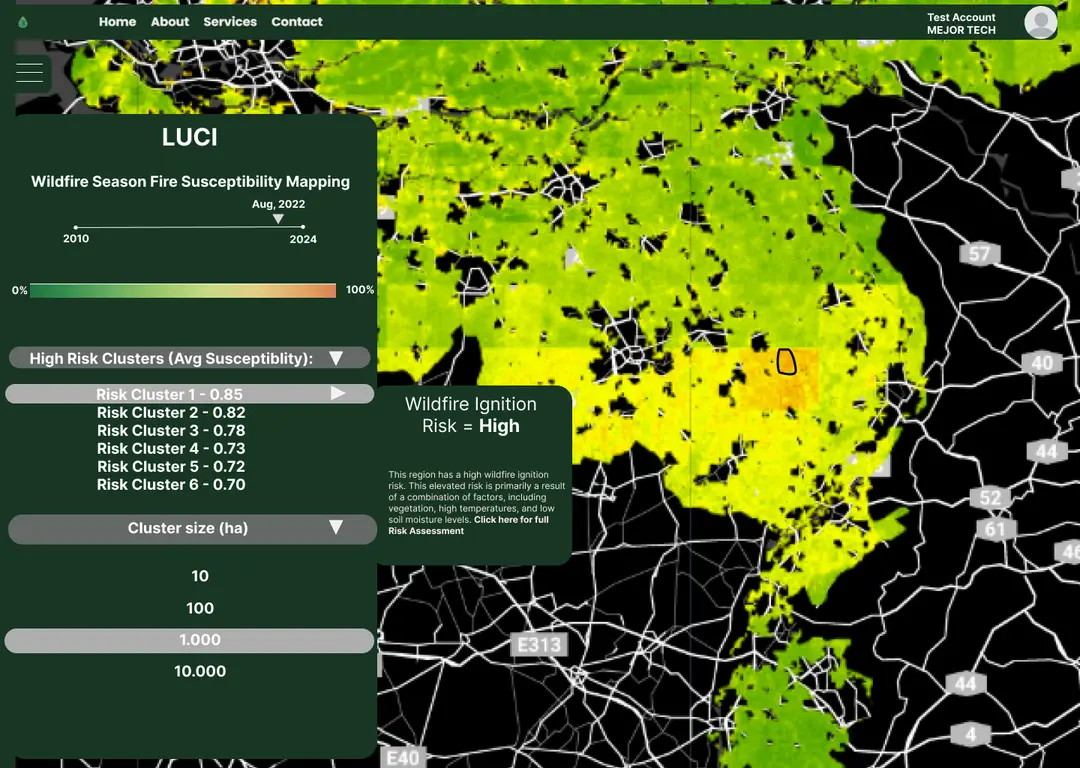Viewport: 1080px width, 768px height.
Task: Open the hamburger menu icon
Action: [x=30, y=72]
